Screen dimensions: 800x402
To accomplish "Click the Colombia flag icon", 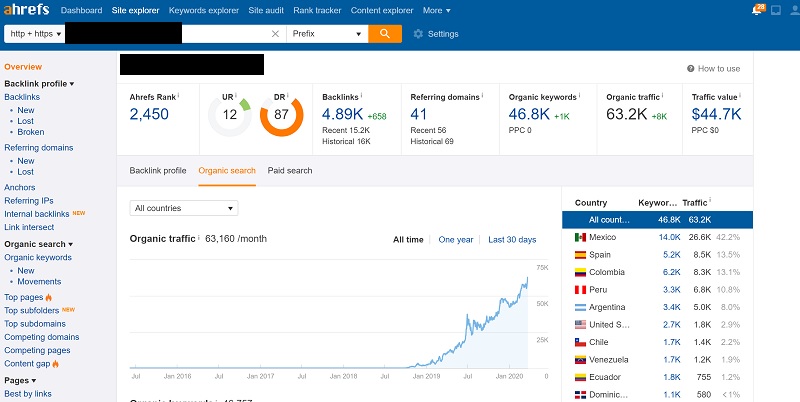I will pos(580,272).
